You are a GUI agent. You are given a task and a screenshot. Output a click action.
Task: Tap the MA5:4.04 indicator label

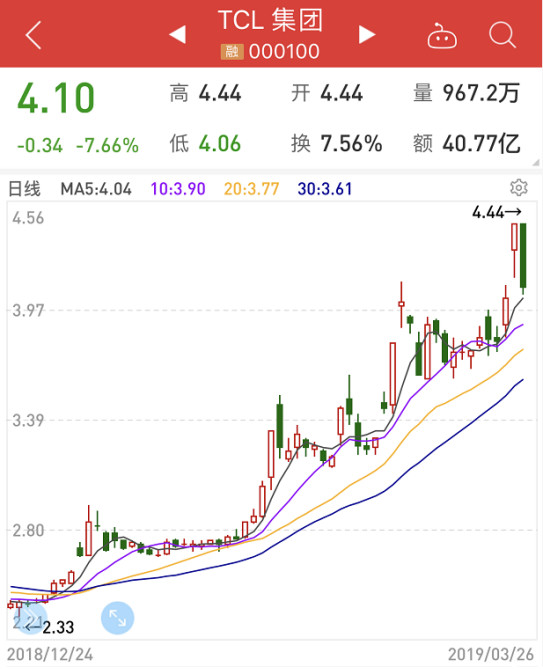pos(96,189)
